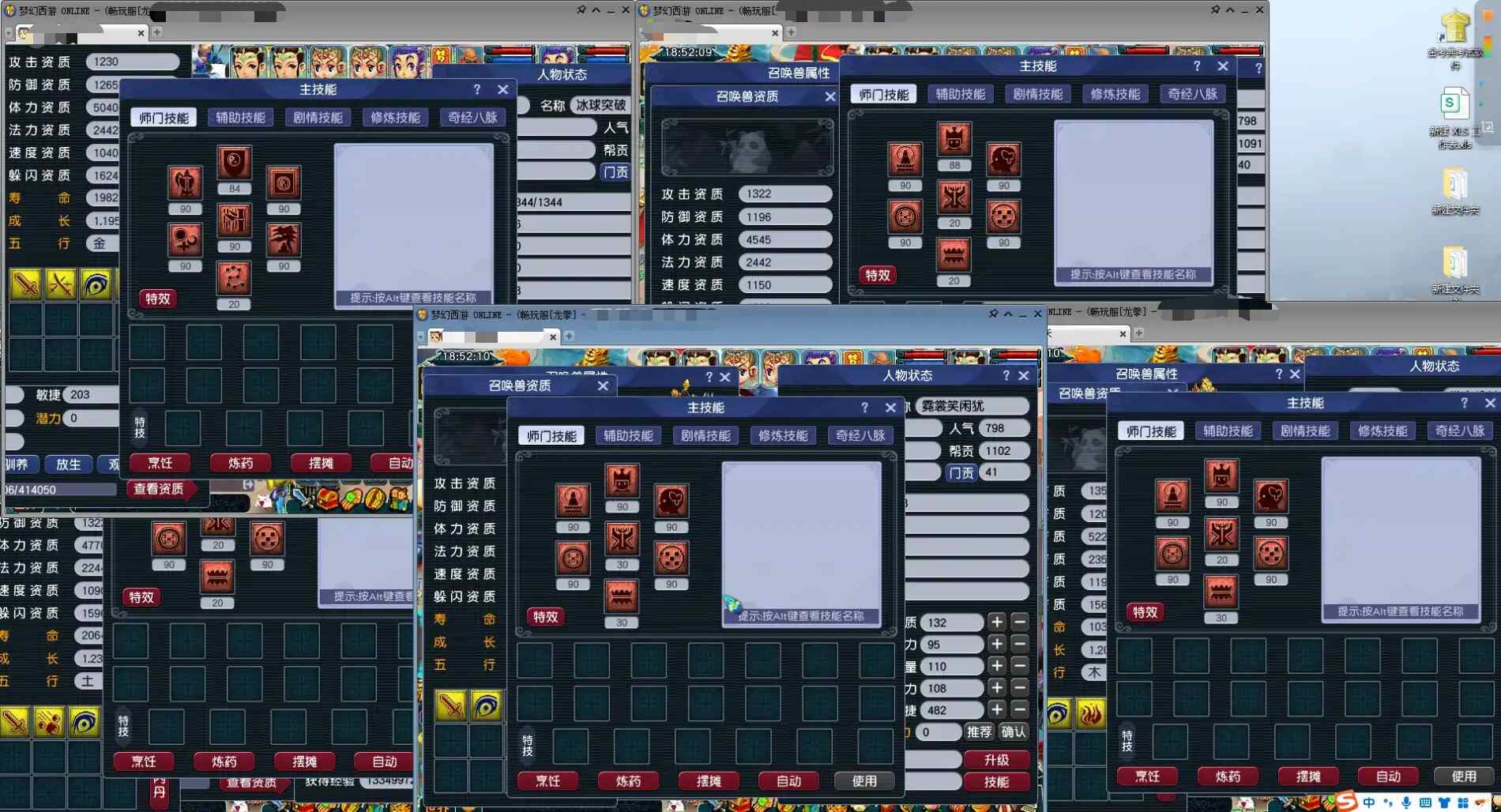
Task: Pin the top-left game window
Action: 581,10
